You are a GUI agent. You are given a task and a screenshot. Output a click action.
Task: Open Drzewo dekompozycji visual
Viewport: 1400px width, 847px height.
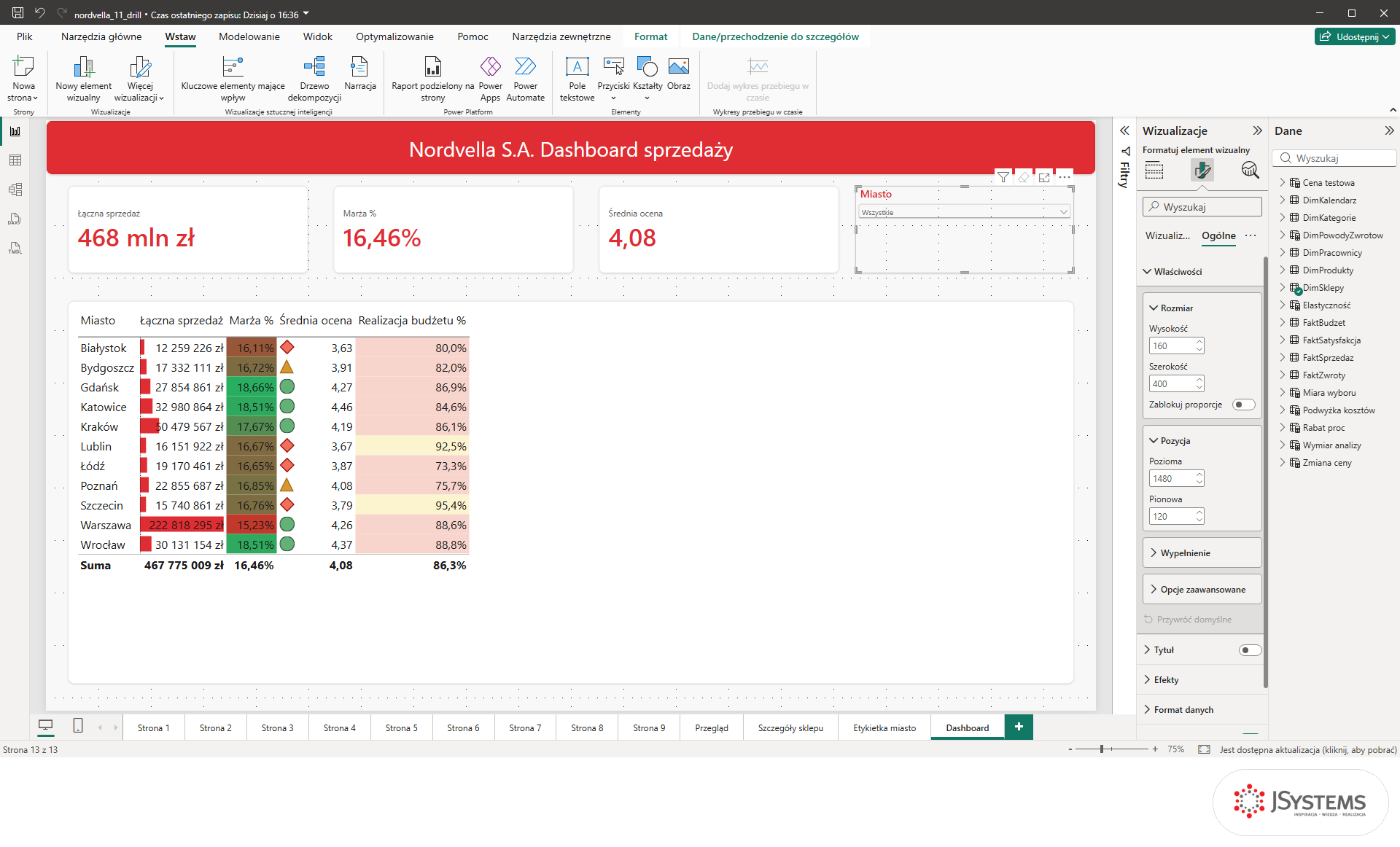click(314, 79)
